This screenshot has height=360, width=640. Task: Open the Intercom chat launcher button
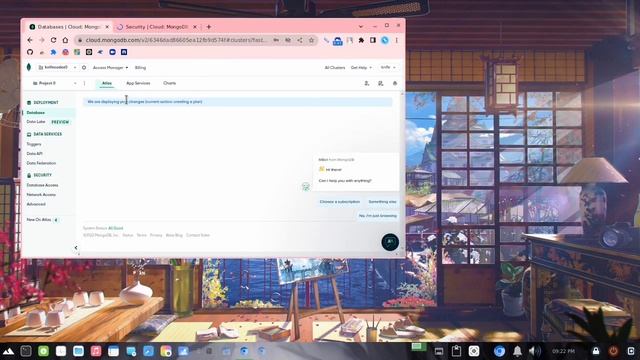point(390,242)
